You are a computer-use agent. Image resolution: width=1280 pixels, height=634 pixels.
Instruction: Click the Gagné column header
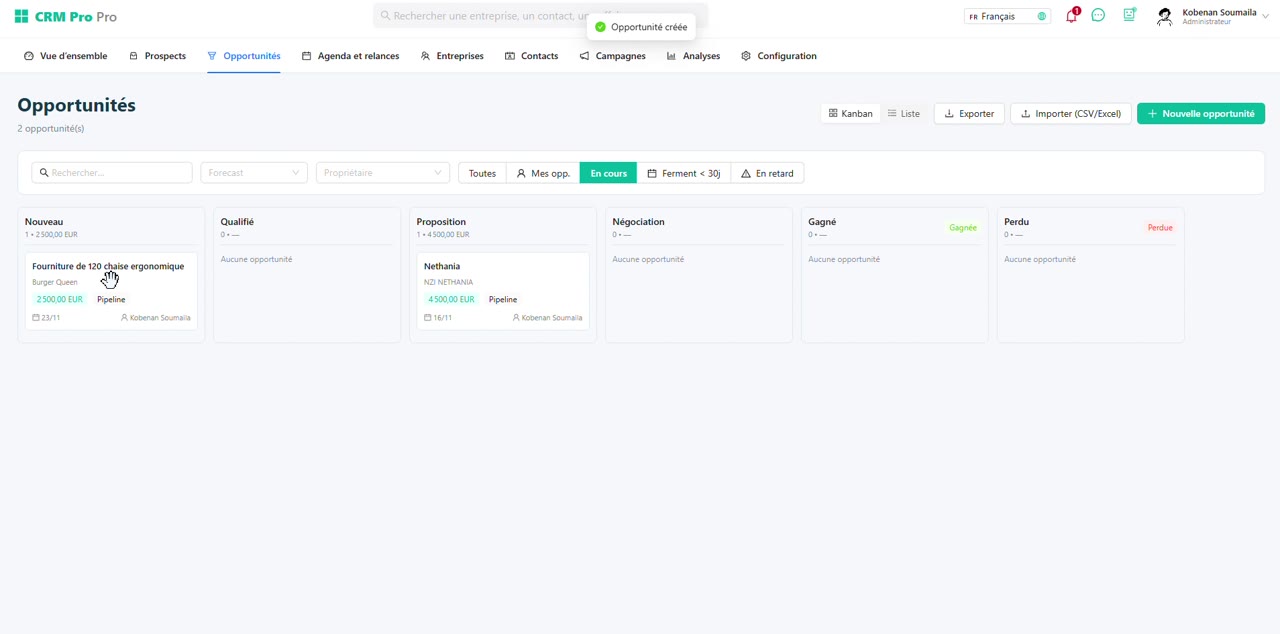point(822,222)
